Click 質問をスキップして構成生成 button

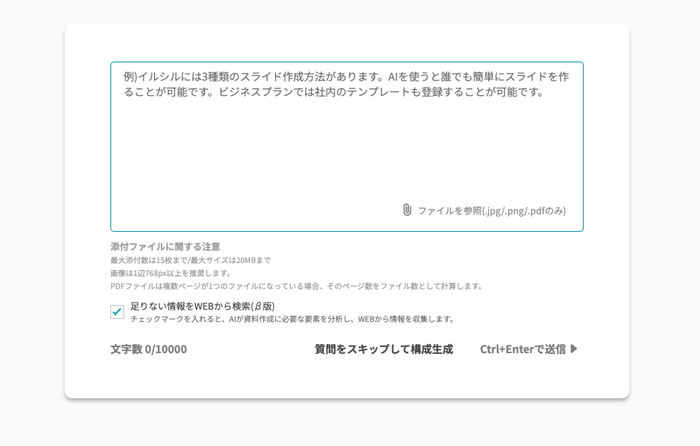(x=384, y=349)
